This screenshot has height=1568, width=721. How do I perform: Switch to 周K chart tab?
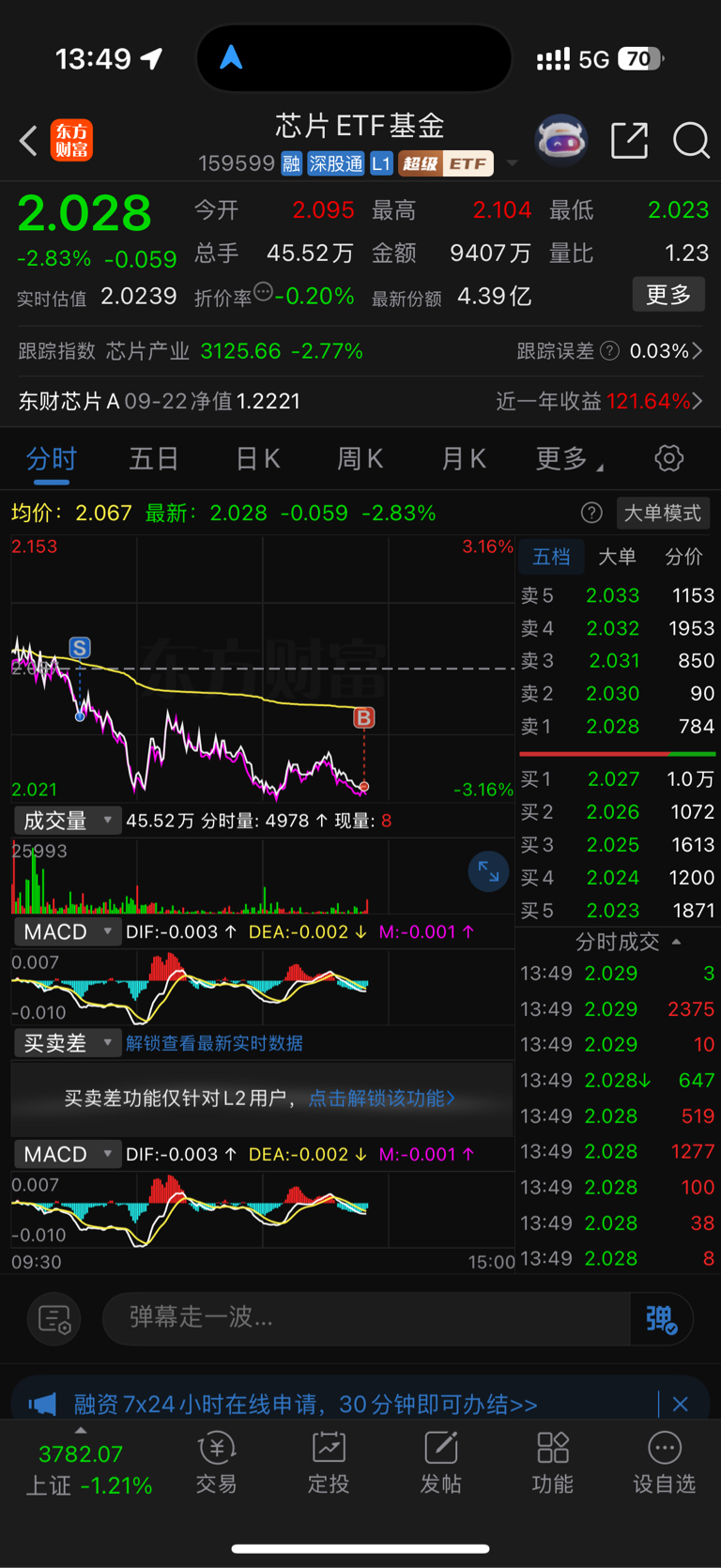(360, 459)
